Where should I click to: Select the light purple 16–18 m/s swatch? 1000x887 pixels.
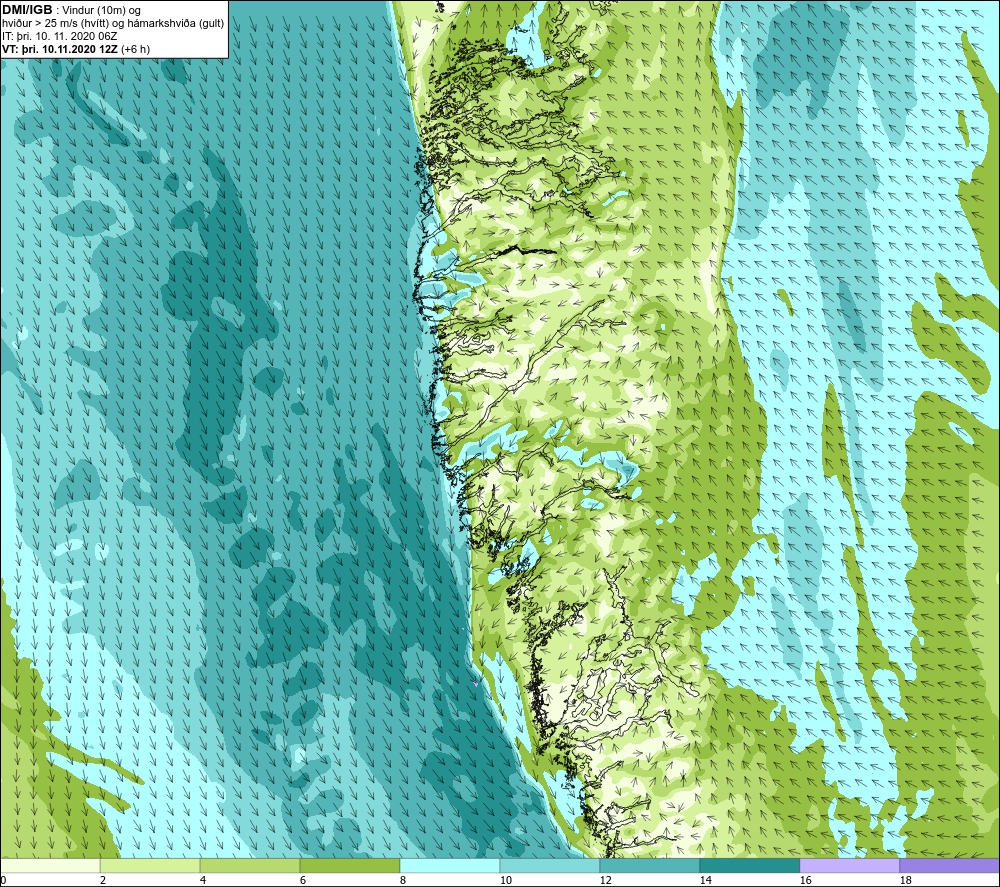click(849, 866)
